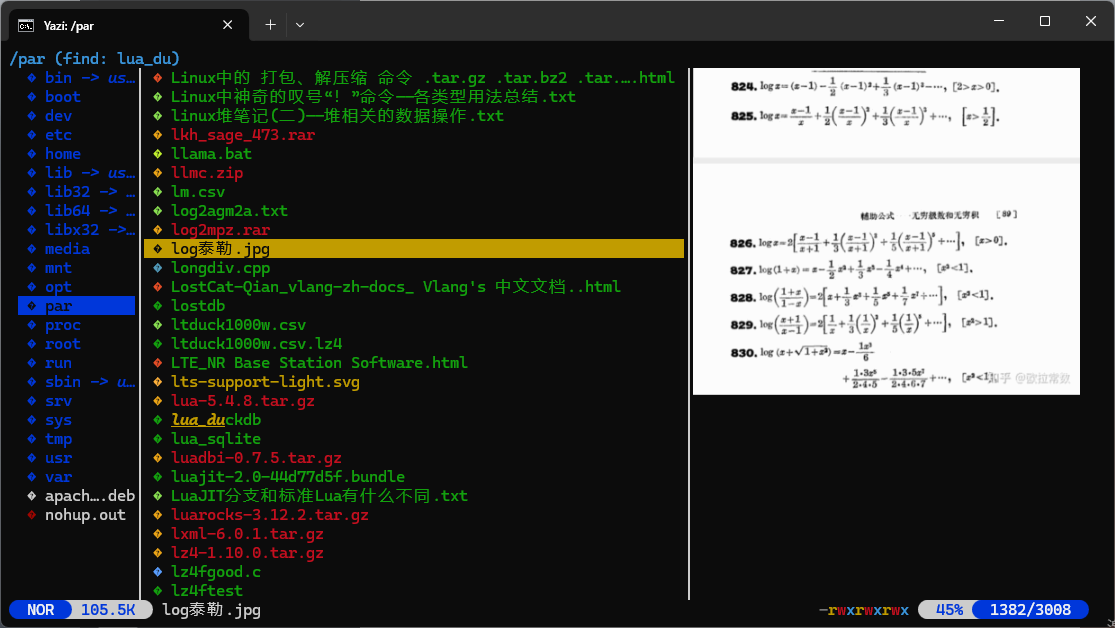This screenshot has height=628, width=1115.
Task: Click the icon beside lz4ftest
Action: click(158, 591)
